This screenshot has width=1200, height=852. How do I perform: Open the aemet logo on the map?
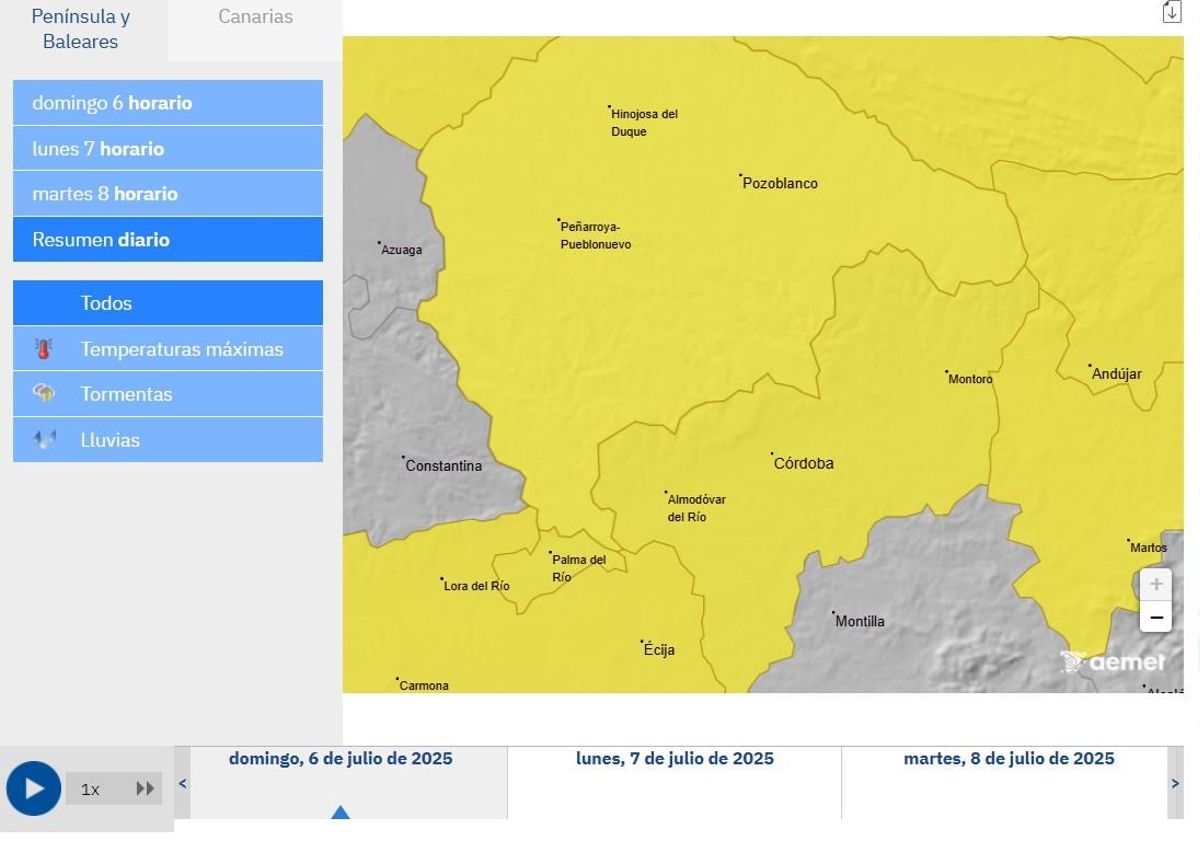coord(1113,662)
